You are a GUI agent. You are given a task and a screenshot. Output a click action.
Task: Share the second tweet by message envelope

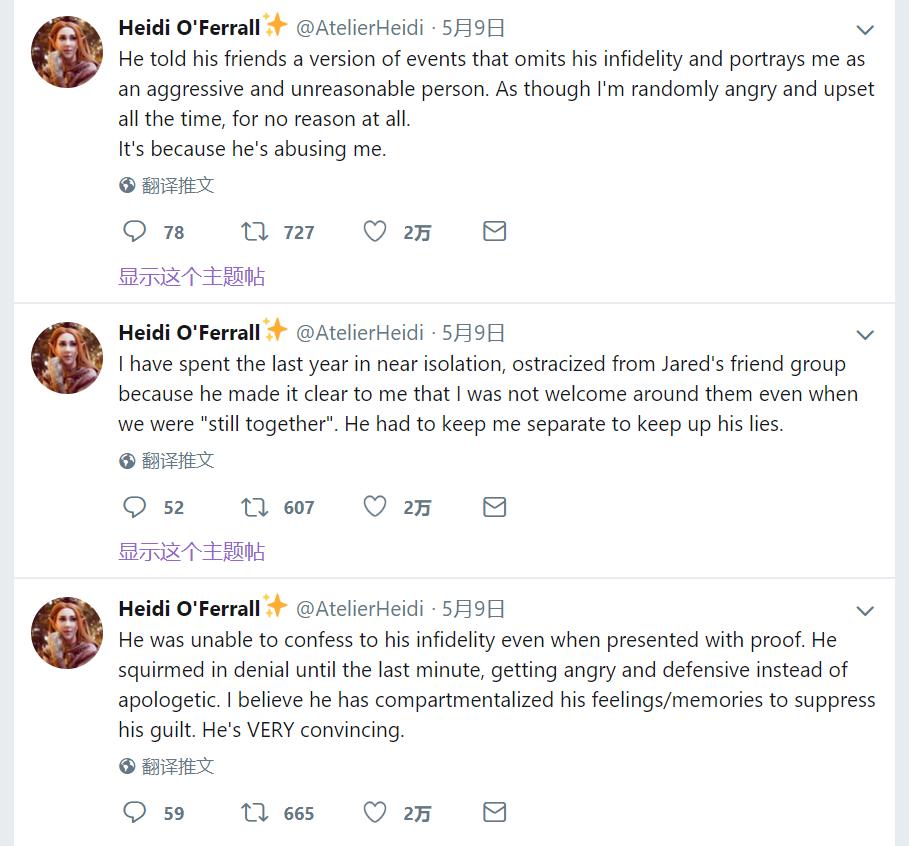pyautogui.click(x=494, y=507)
